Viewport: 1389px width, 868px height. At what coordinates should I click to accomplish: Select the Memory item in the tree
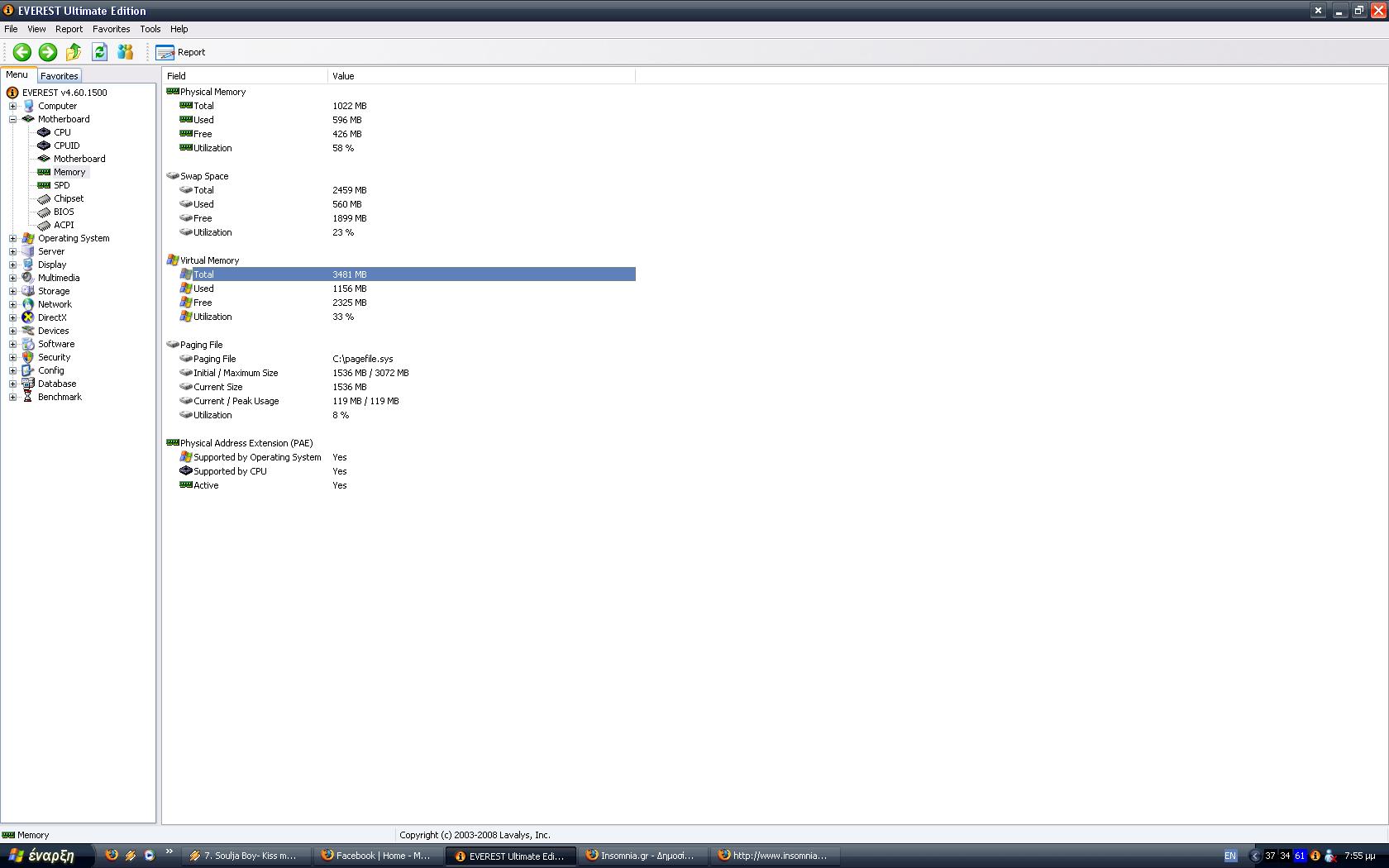coord(69,172)
